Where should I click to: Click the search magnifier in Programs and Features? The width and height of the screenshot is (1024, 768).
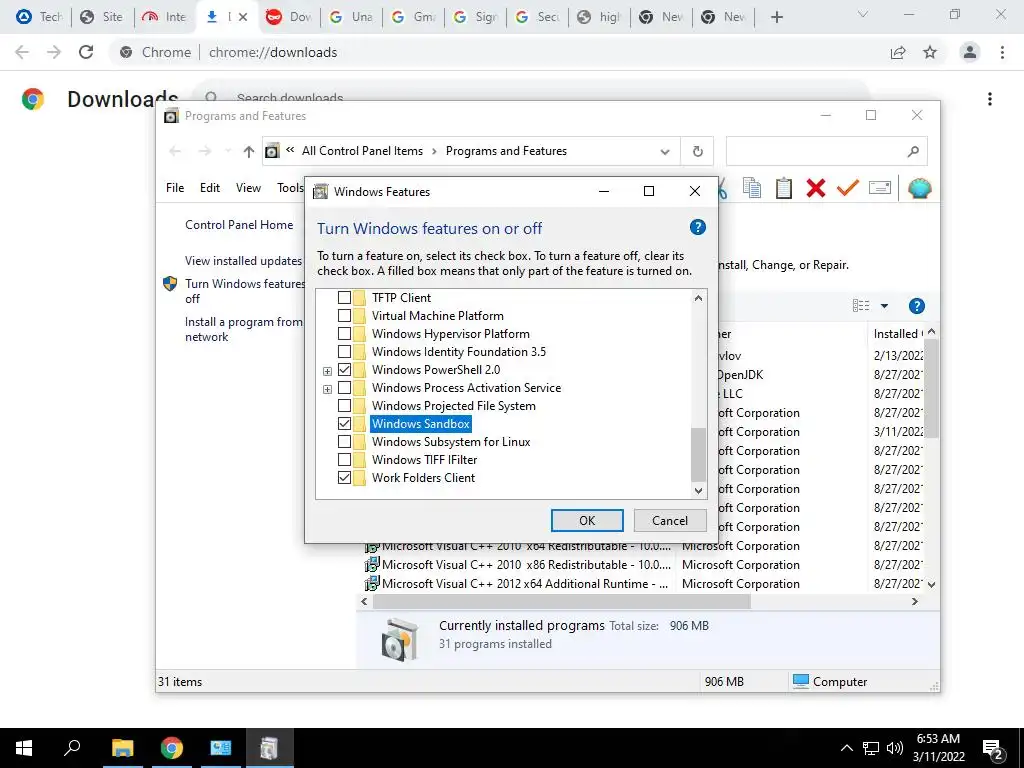(913, 152)
